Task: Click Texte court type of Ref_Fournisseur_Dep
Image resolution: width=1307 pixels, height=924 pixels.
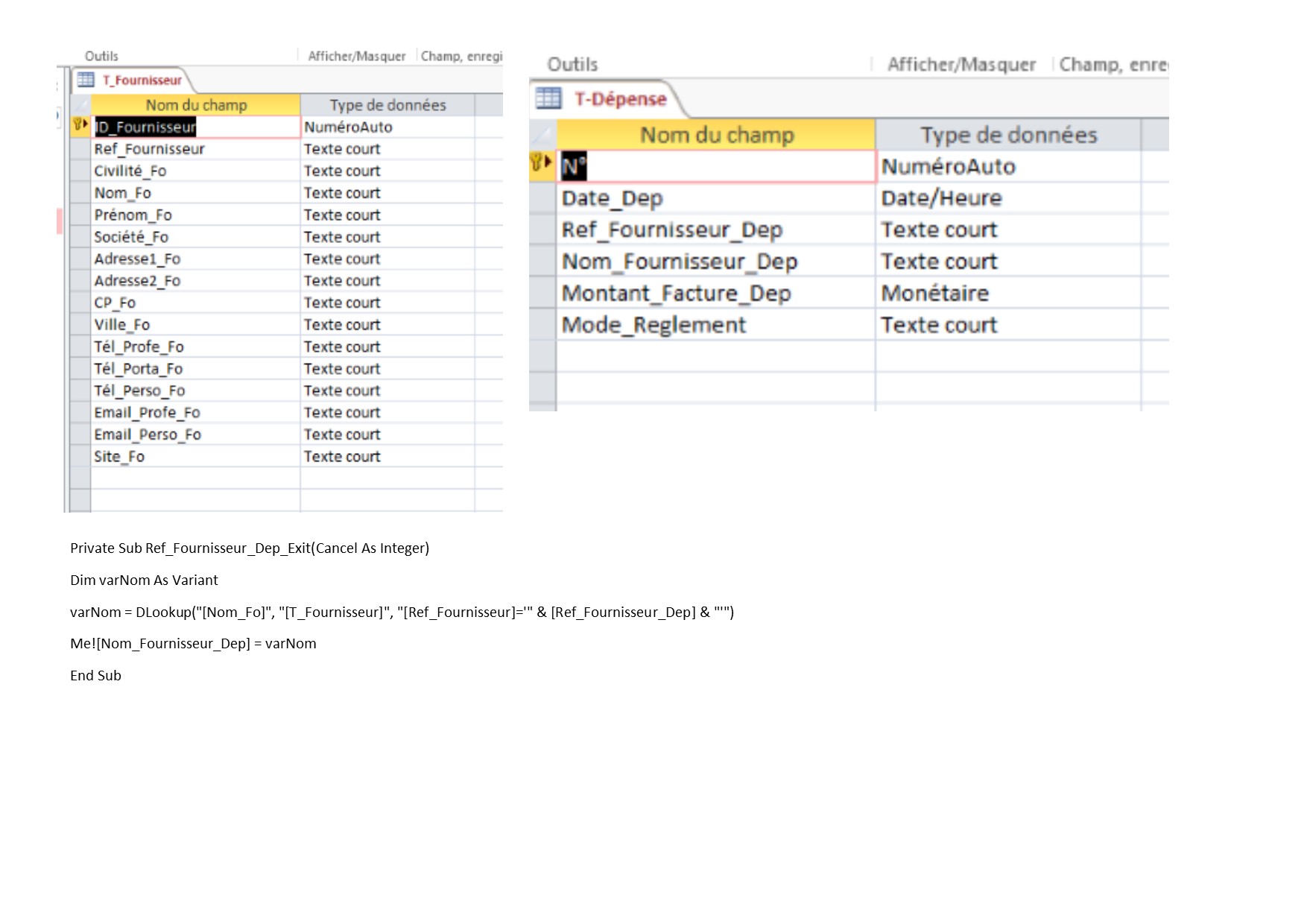Action: click(x=1008, y=230)
